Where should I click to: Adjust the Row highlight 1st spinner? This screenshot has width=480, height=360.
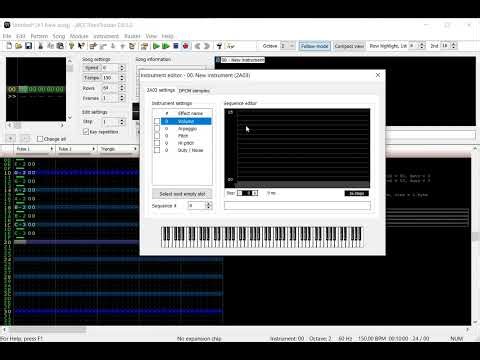[x=422, y=46]
